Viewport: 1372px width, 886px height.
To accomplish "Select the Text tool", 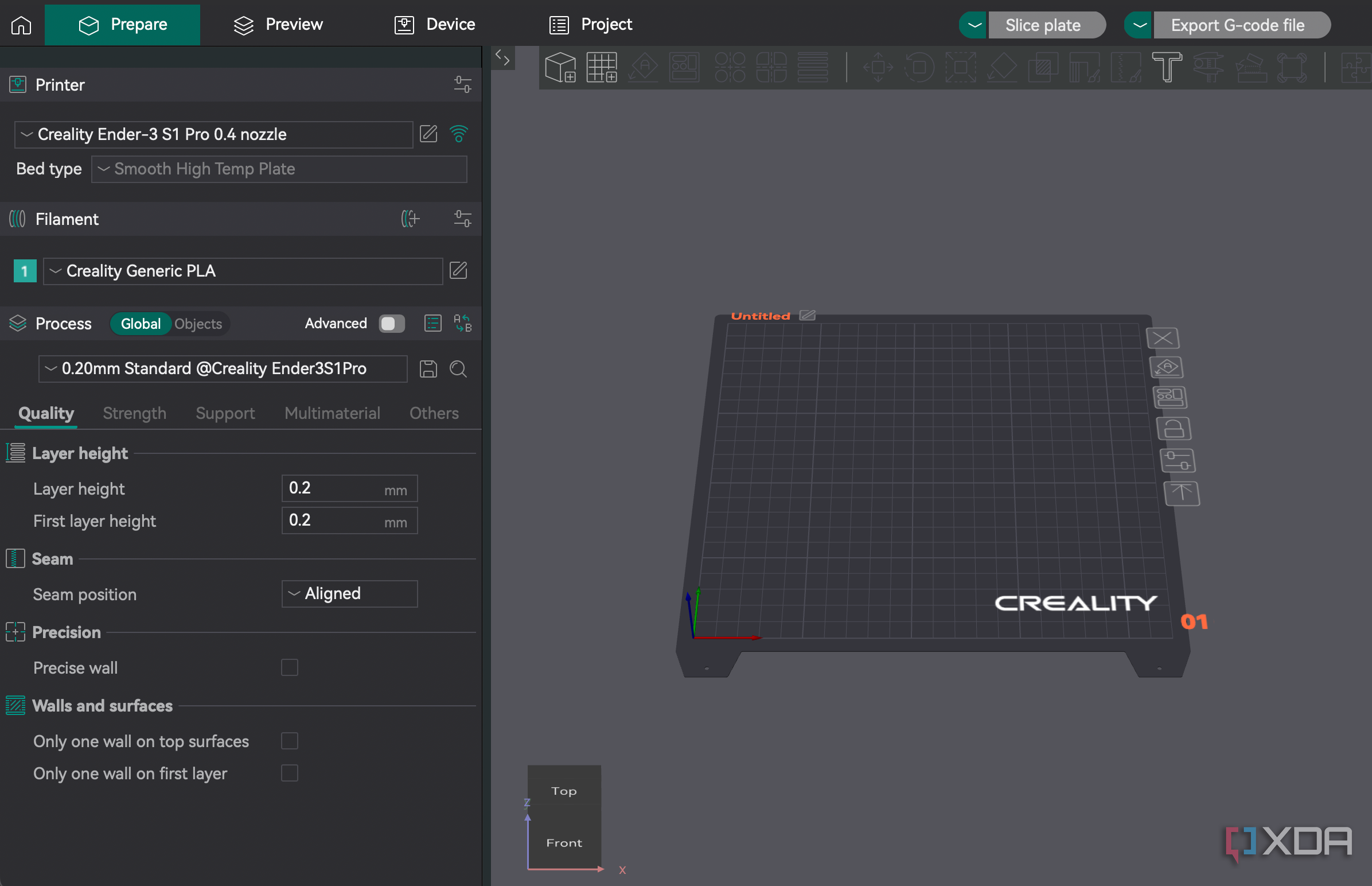I will point(1167,67).
